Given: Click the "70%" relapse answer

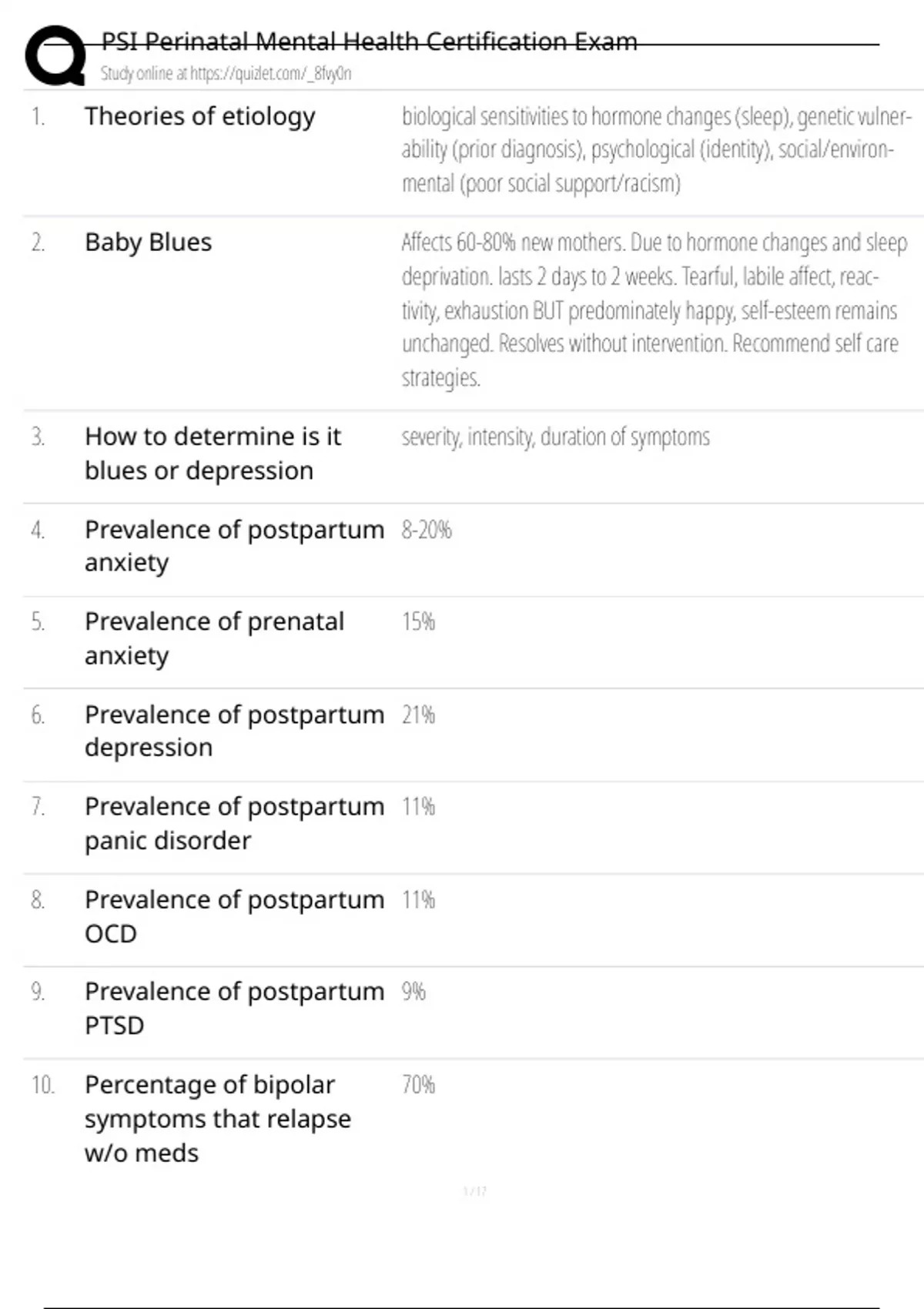Looking at the screenshot, I should pyautogui.click(x=418, y=1085).
